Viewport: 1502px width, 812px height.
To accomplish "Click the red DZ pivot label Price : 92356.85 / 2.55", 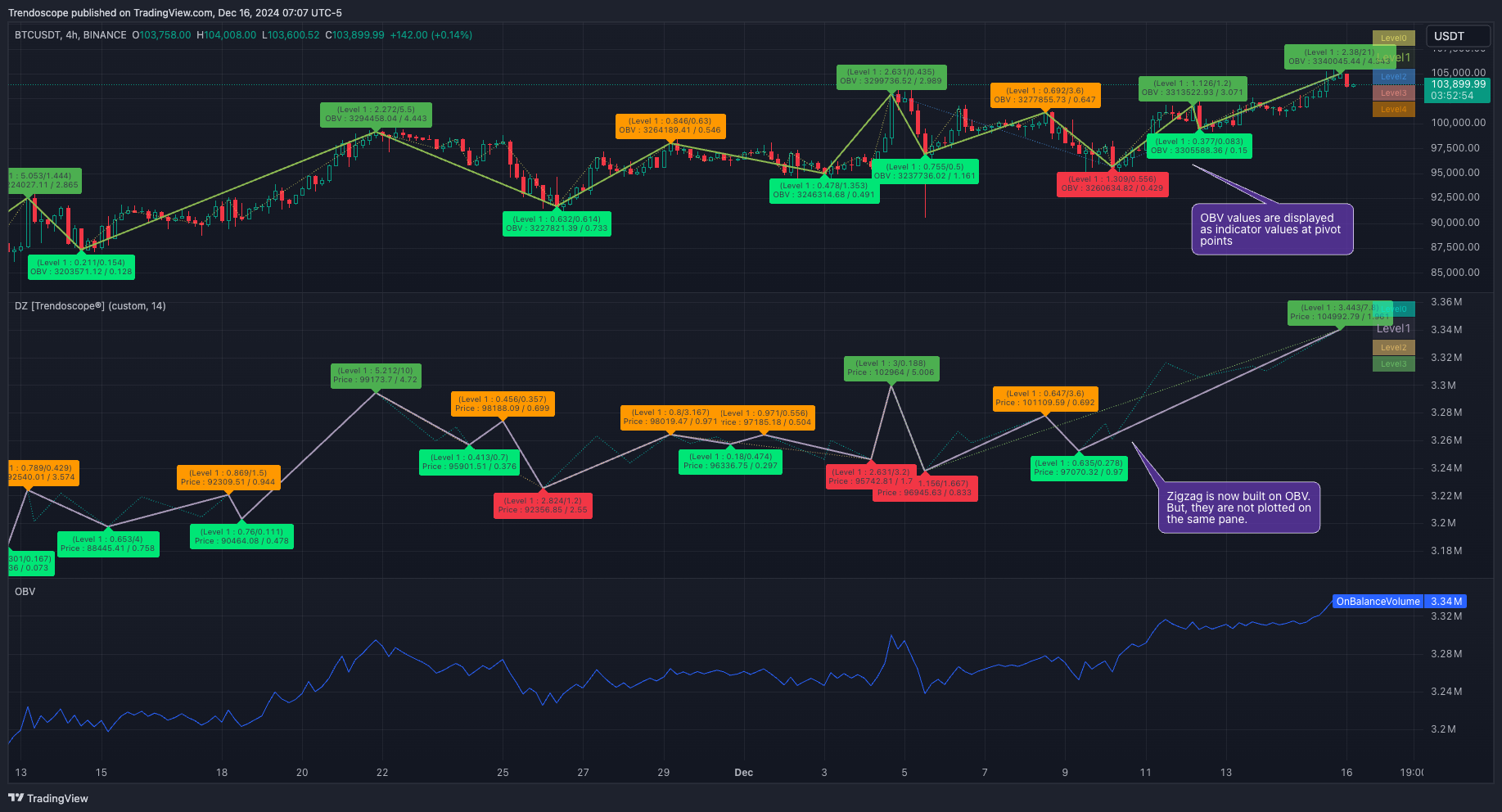I will click(543, 505).
